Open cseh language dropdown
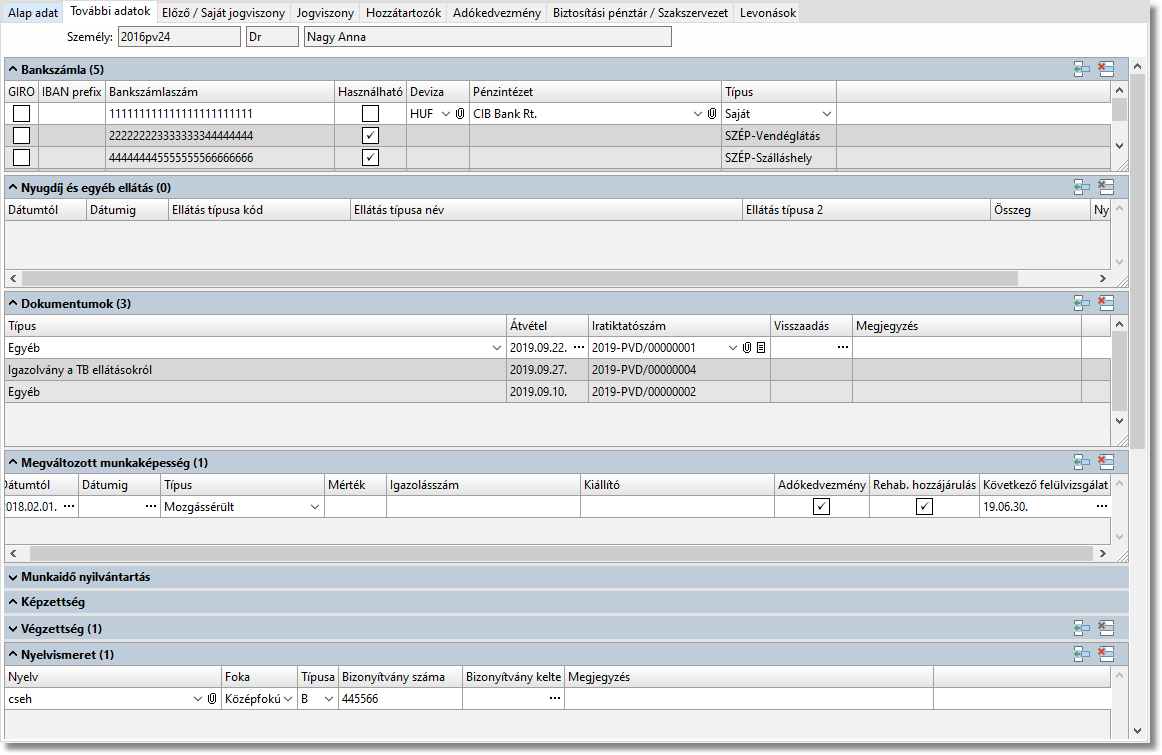This screenshot has height=755, width=1162. (198, 699)
